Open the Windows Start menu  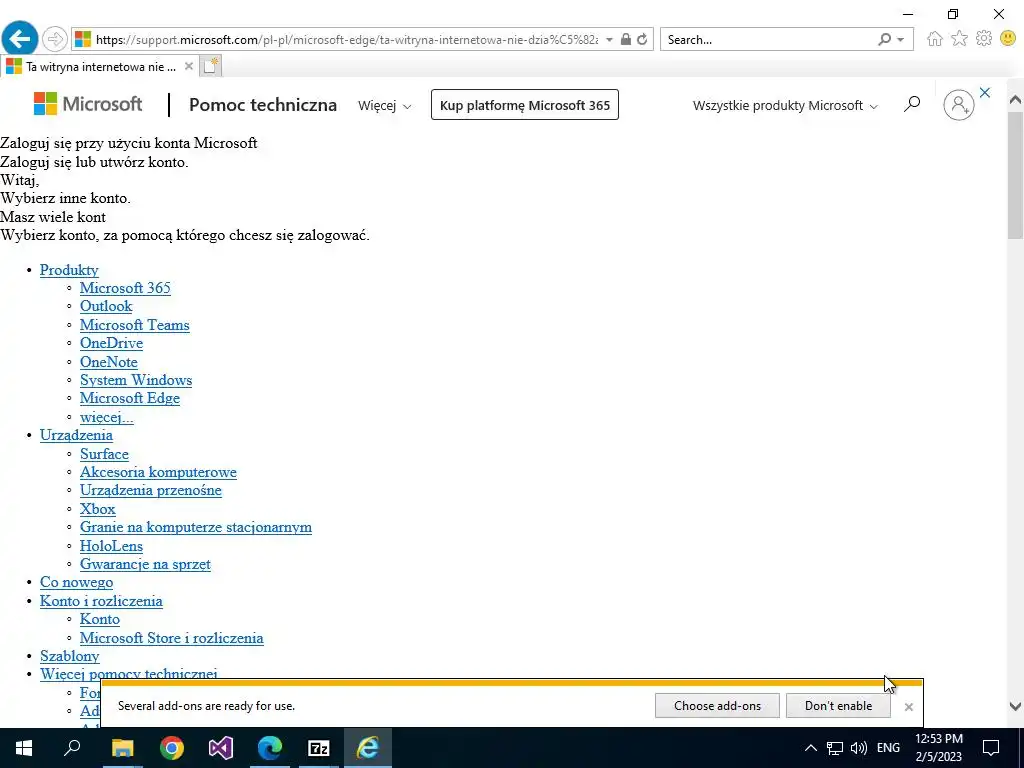pyautogui.click(x=24, y=748)
